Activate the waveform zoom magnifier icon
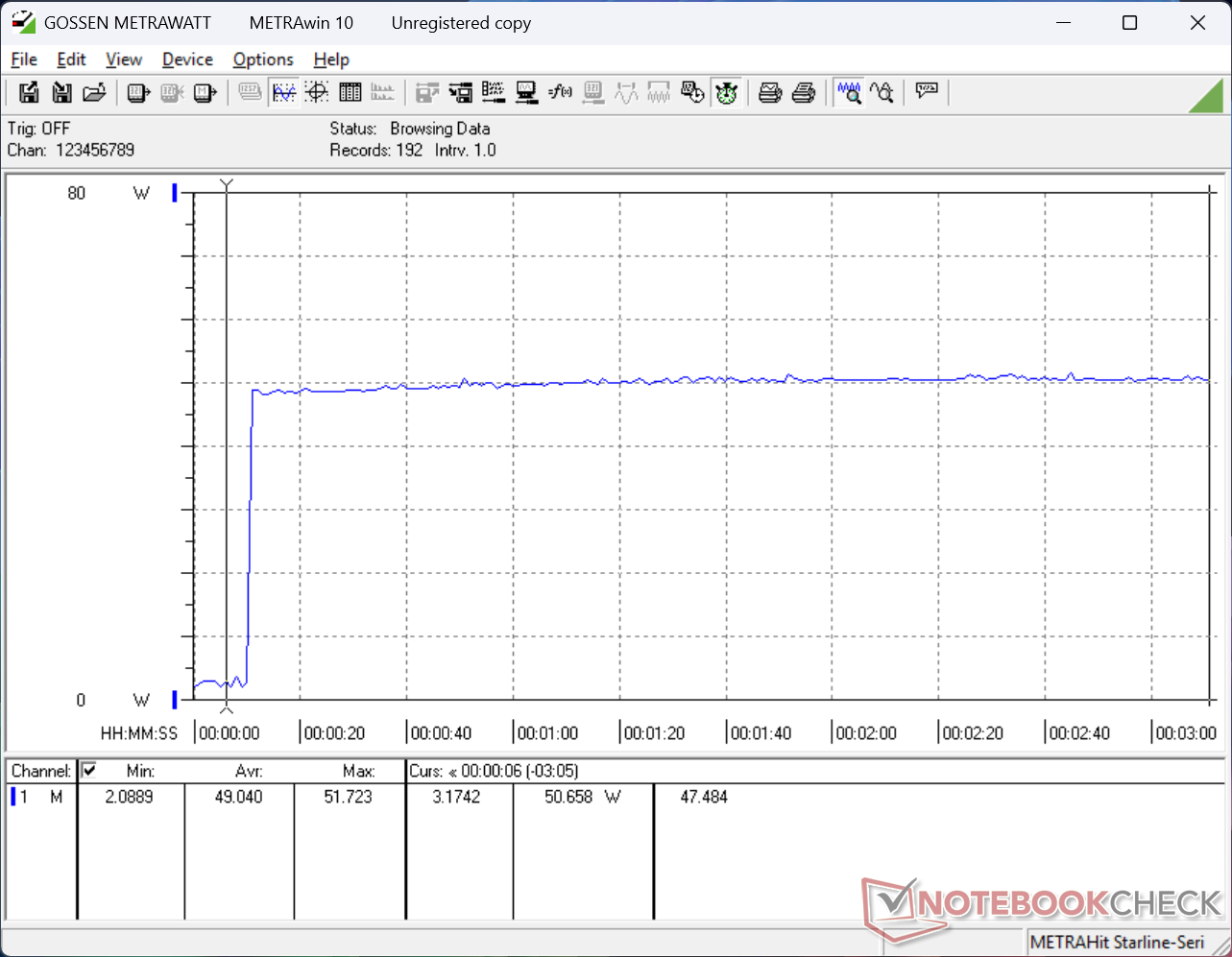Image resolution: width=1232 pixels, height=957 pixels. pyautogui.click(x=849, y=92)
